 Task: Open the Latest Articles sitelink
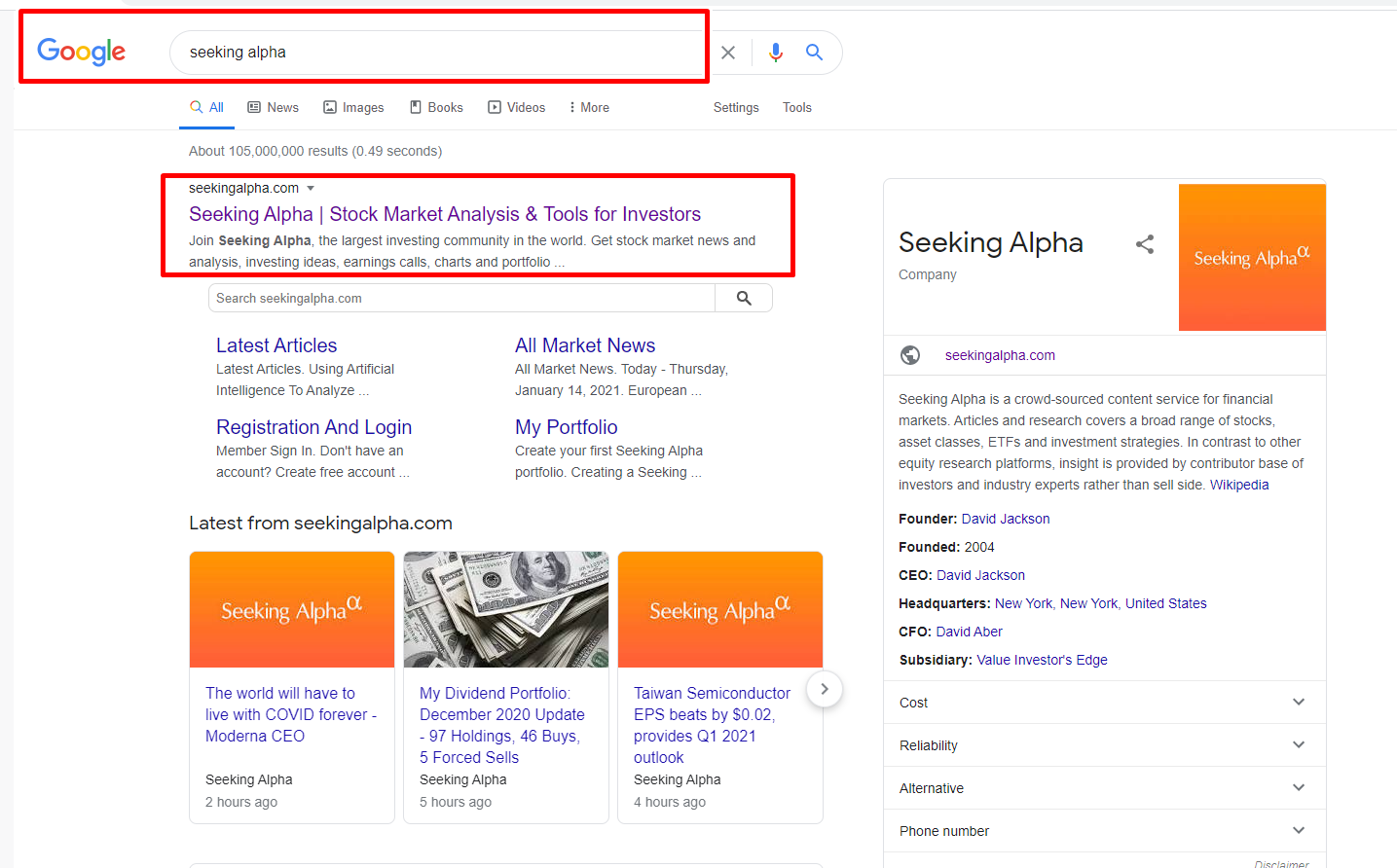(x=276, y=345)
